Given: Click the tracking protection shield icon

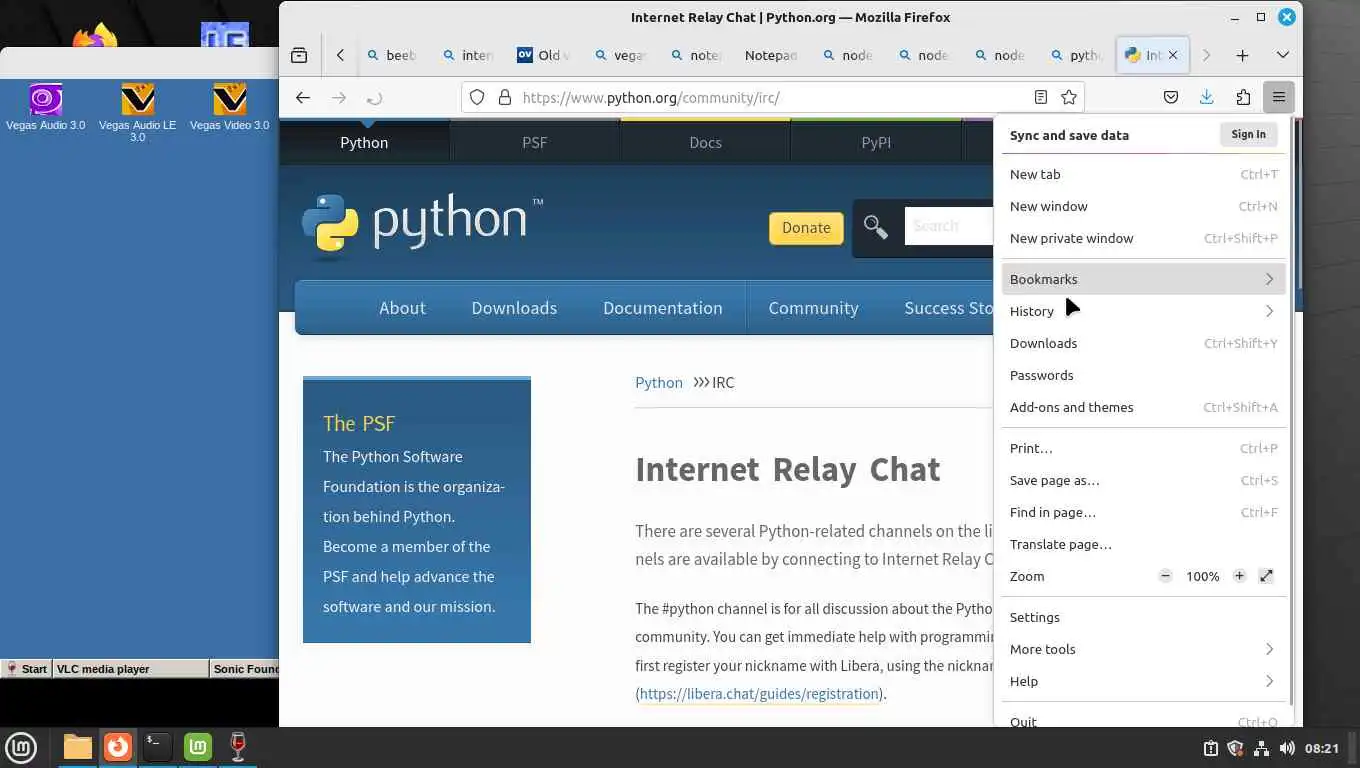Looking at the screenshot, I should (477, 97).
